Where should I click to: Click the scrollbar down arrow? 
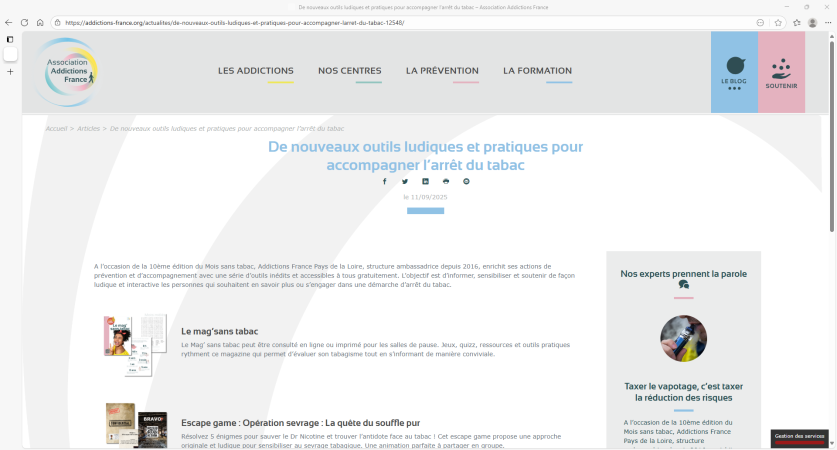[832, 444]
